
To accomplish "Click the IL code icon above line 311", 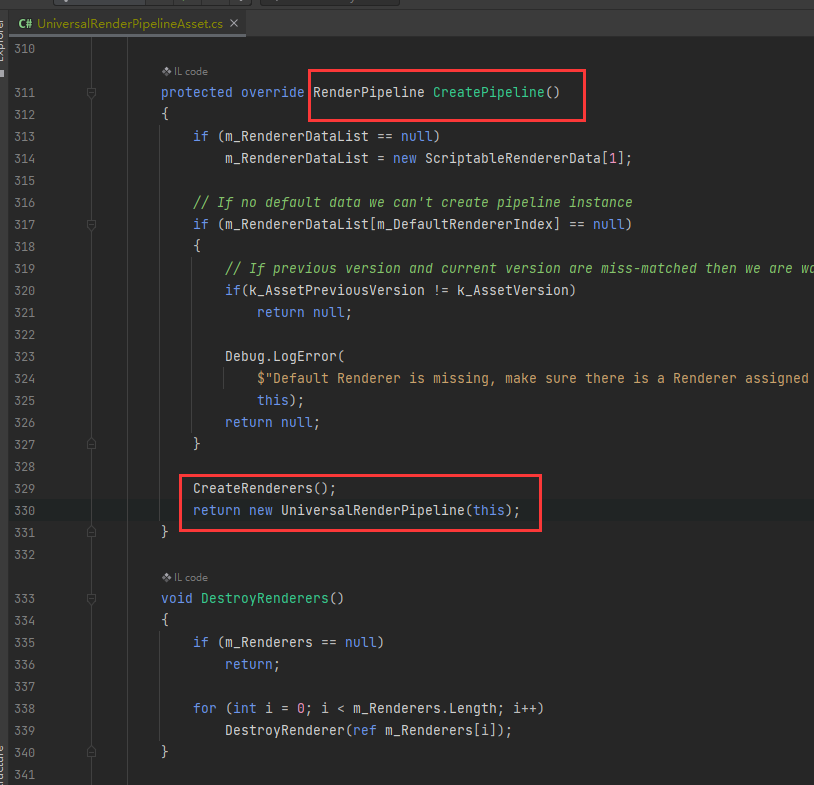I will pyautogui.click(x=166, y=71).
